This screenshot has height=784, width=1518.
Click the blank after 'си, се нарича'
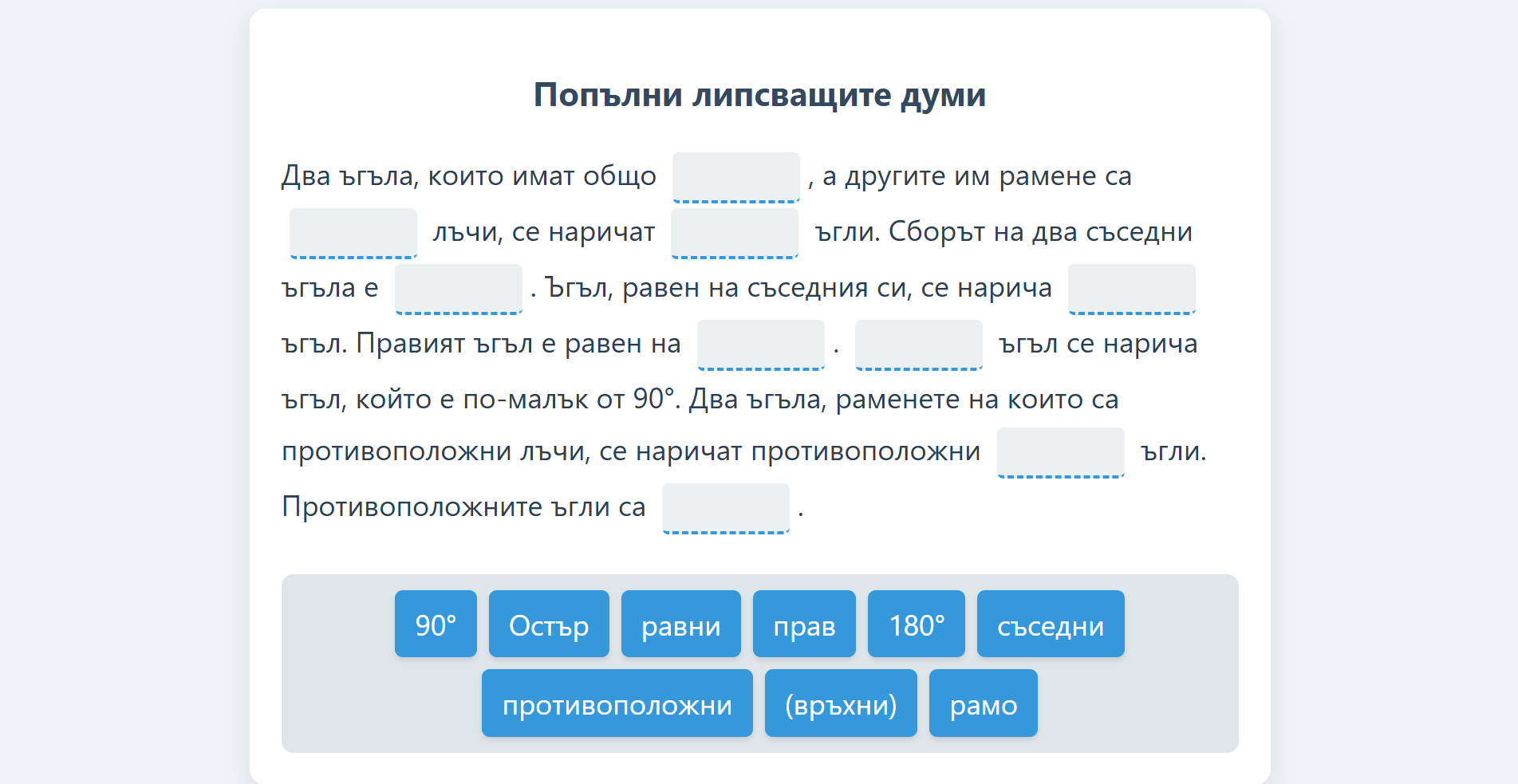pos(1131,289)
